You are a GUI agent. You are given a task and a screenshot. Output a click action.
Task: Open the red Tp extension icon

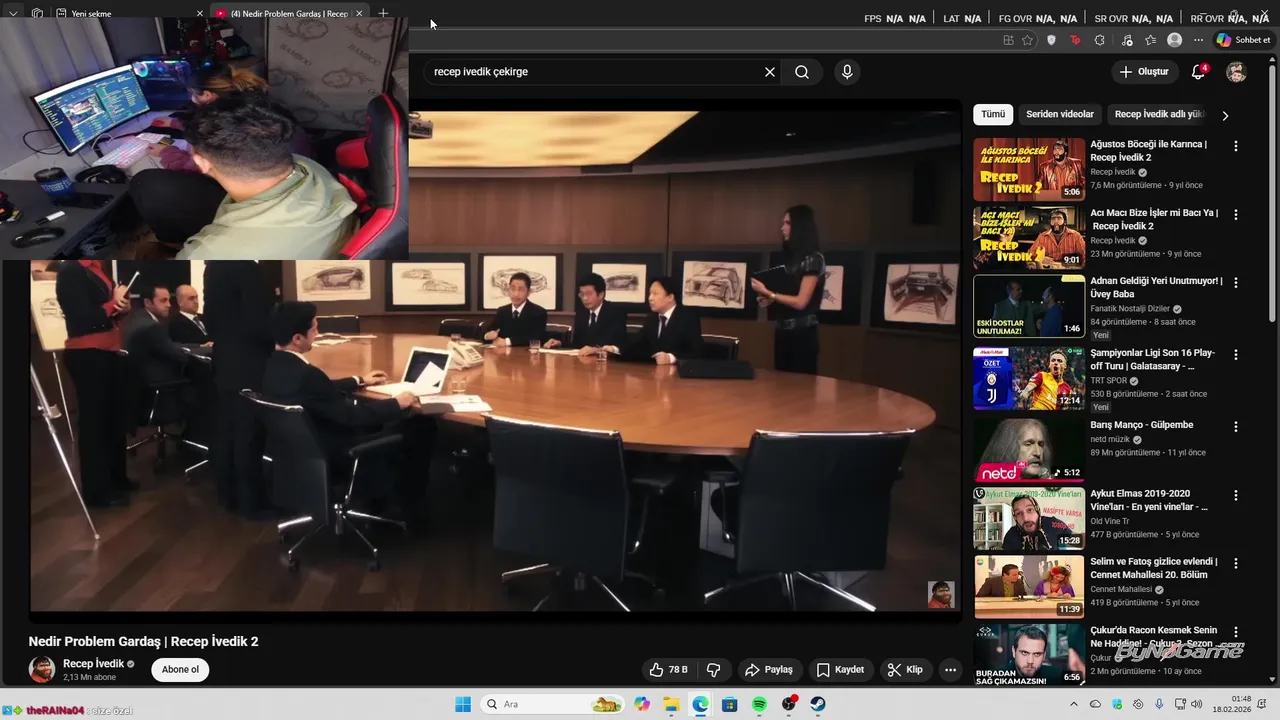pos(1075,40)
